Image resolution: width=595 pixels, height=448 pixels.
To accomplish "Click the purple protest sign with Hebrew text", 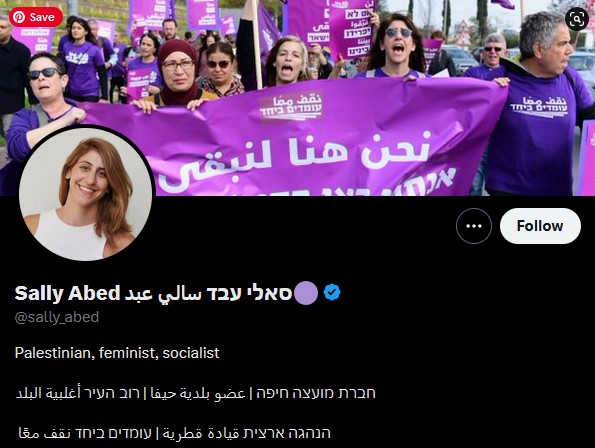I will pos(352,28).
